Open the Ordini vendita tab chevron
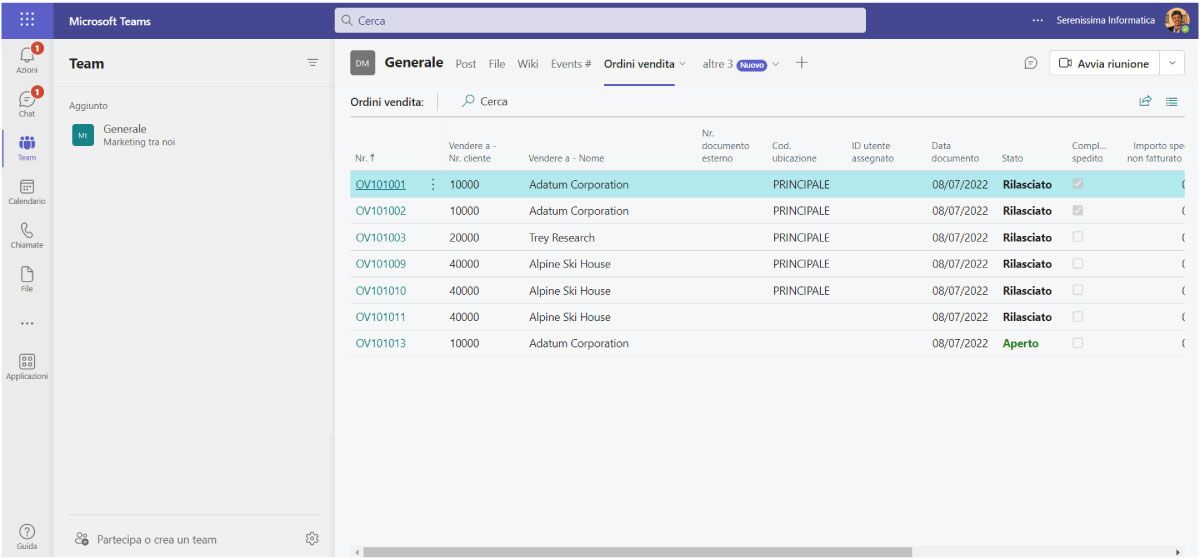Screen dimensions: 1200x560 tap(683, 64)
